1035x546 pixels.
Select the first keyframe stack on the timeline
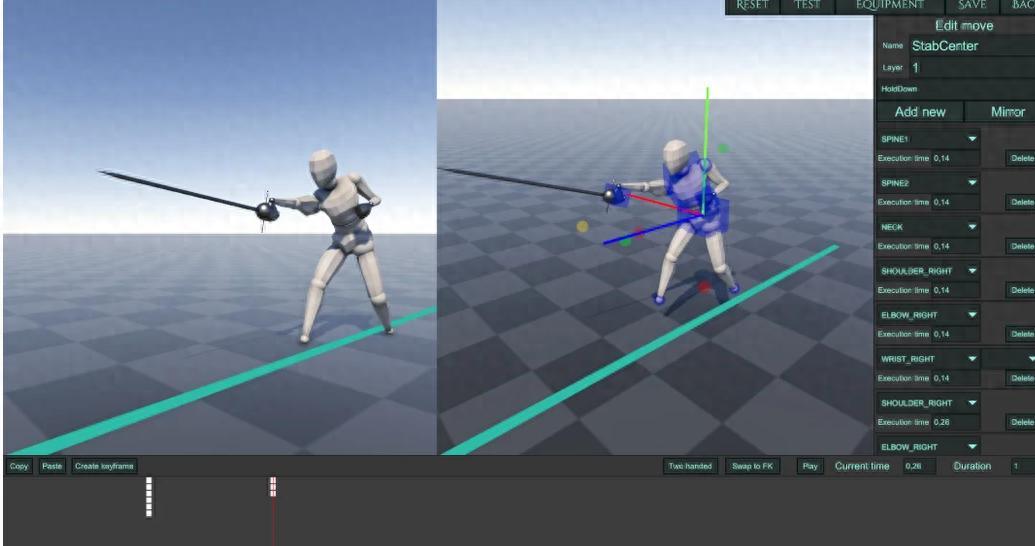(x=149, y=497)
